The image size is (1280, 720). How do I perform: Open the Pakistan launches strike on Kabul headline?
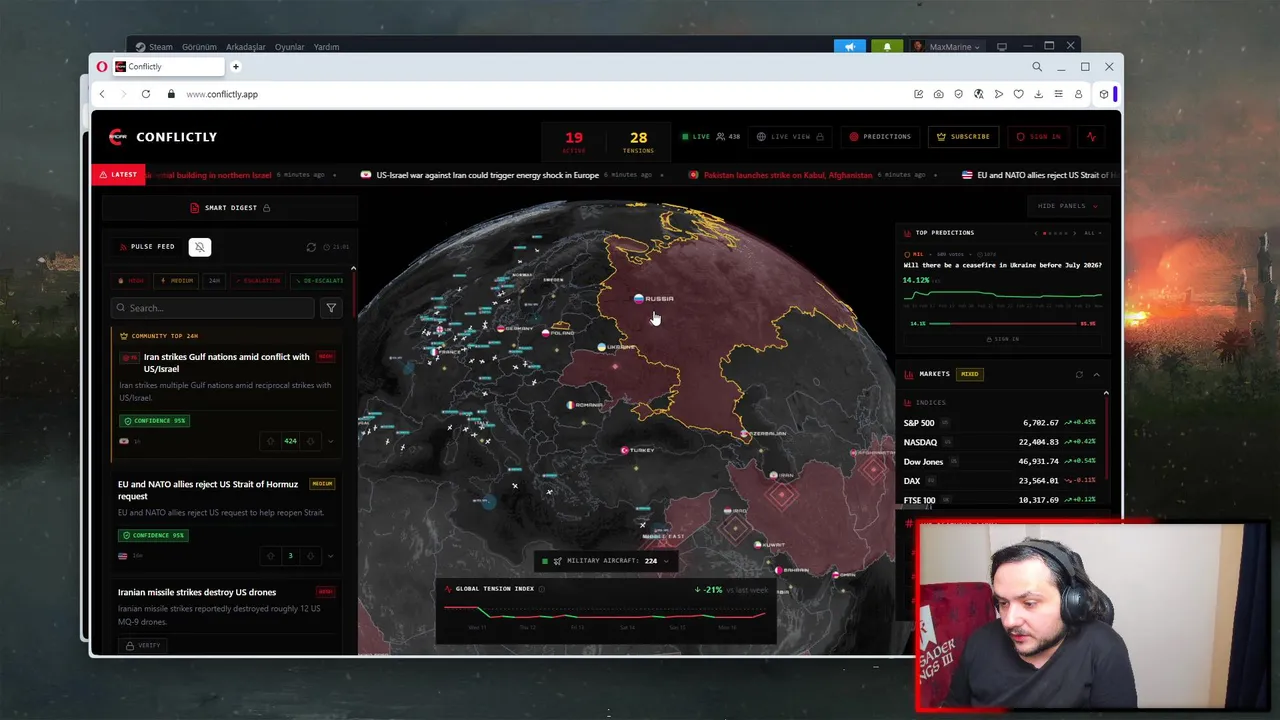point(788,175)
